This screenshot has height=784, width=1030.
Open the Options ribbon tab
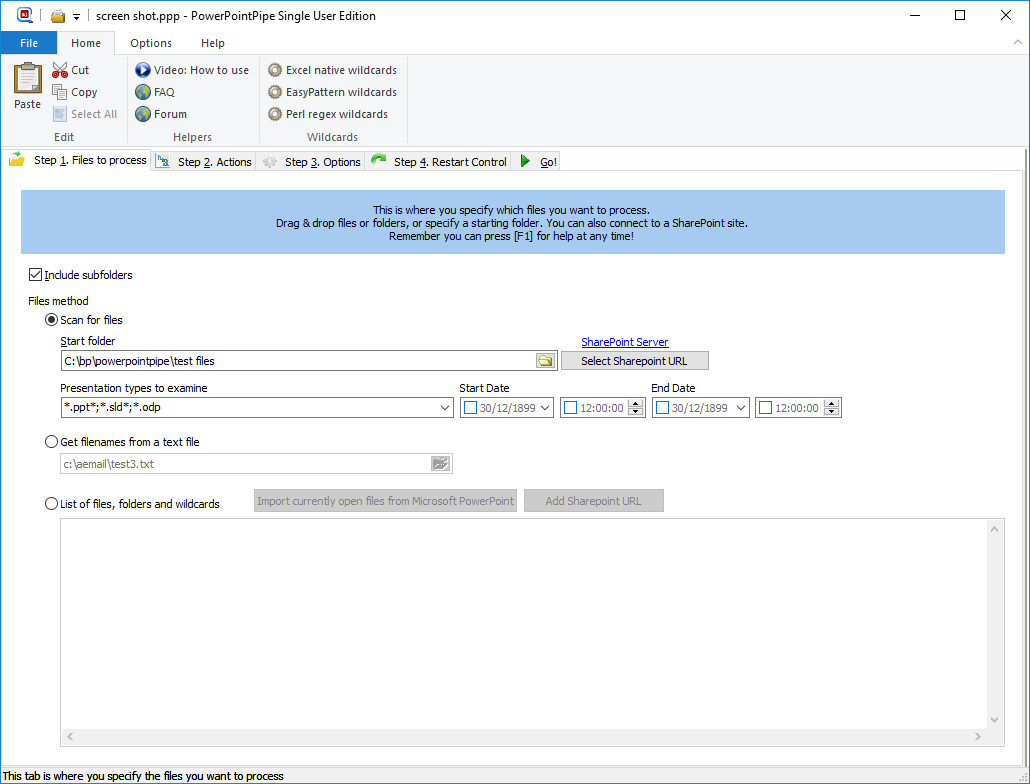tap(151, 43)
